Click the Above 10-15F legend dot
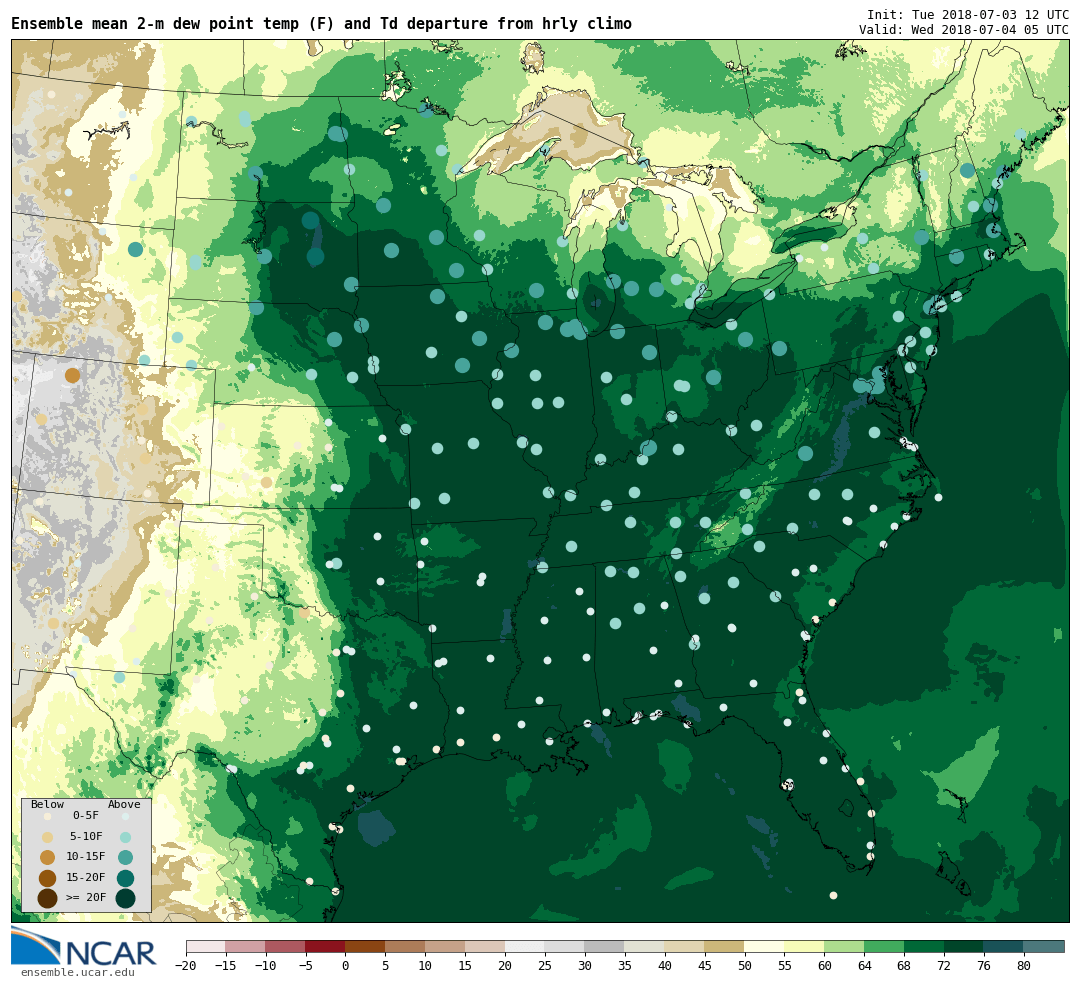This screenshot has width=1080, height=985. 125,858
